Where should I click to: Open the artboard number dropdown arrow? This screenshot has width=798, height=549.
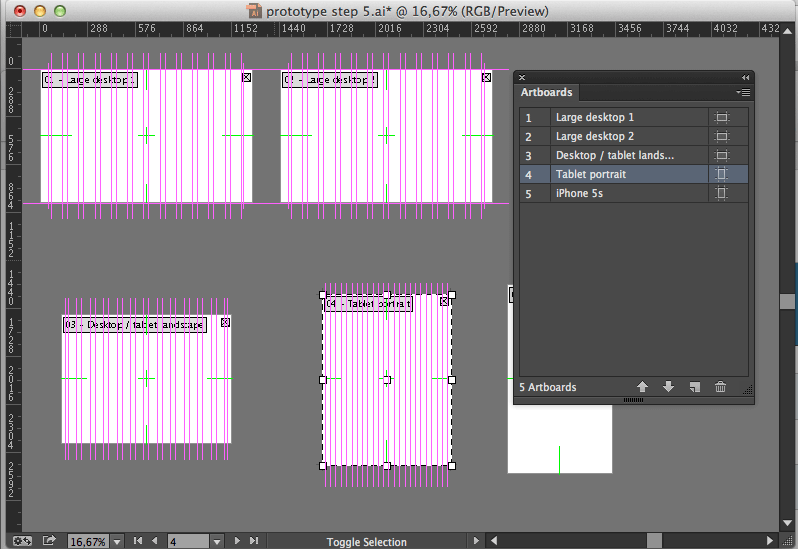[216, 541]
